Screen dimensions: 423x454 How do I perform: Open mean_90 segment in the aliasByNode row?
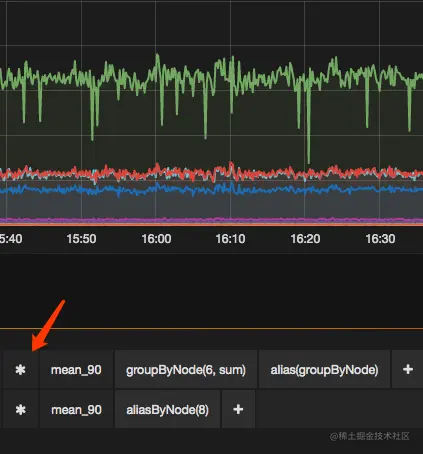[76, 409]
